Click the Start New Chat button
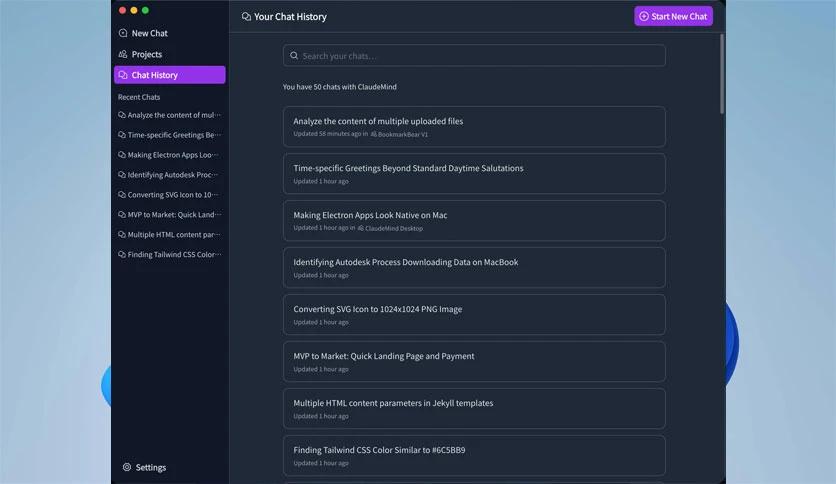 [673, 16]
